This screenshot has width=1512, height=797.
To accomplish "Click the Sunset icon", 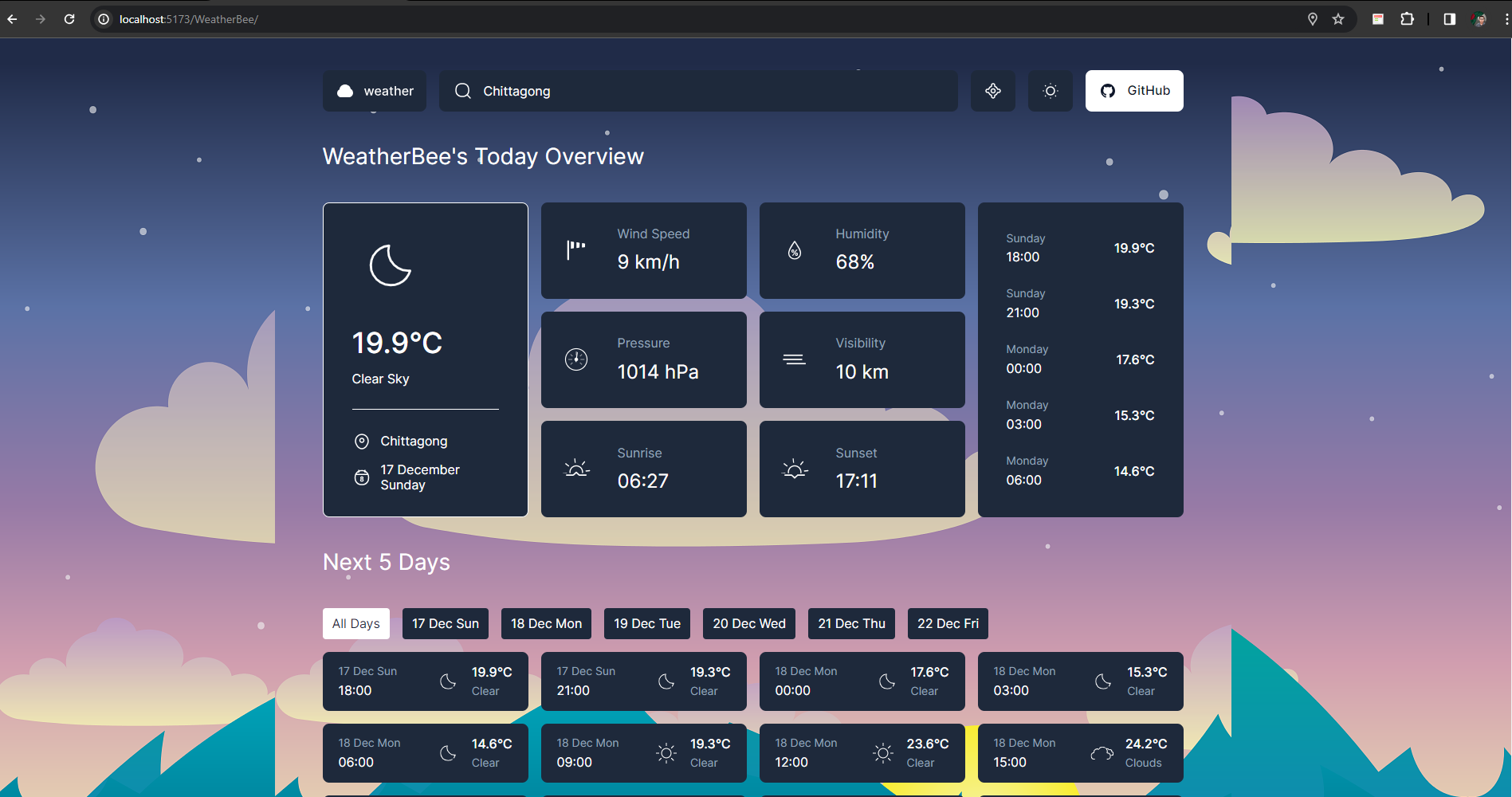I will (795, 469).
